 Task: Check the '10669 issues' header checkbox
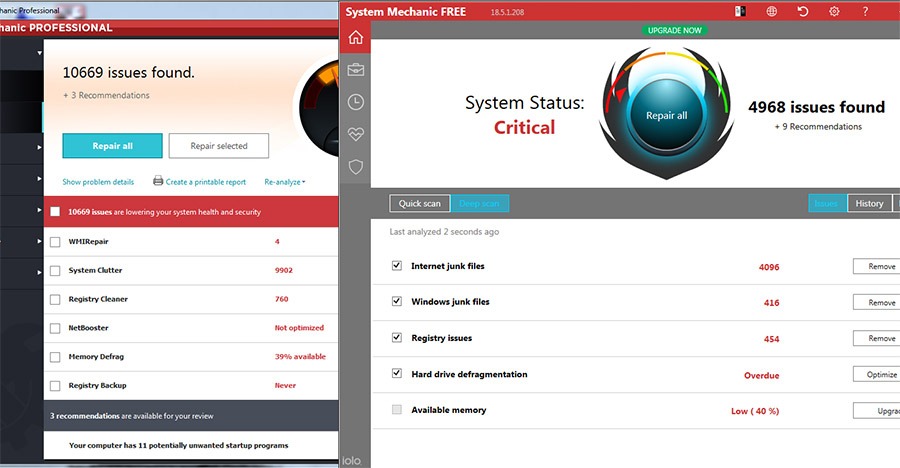click(x=55, y=211)
